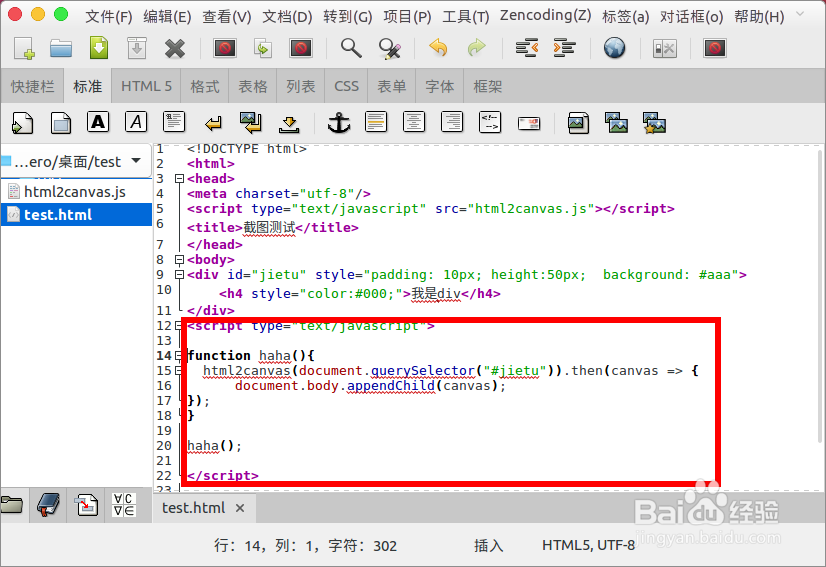
Task: Save the current file with green arrow icon
Action: [x=99, y=48]
